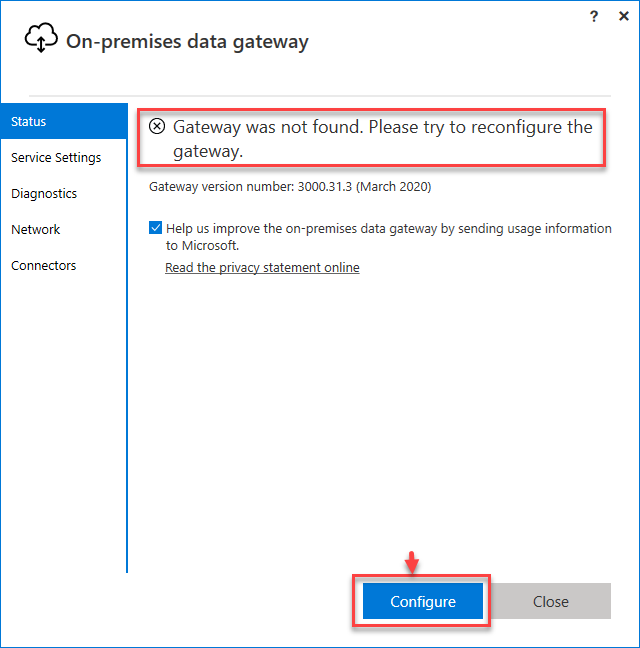Uncheck the usage information checkbox

pos(155,228)
